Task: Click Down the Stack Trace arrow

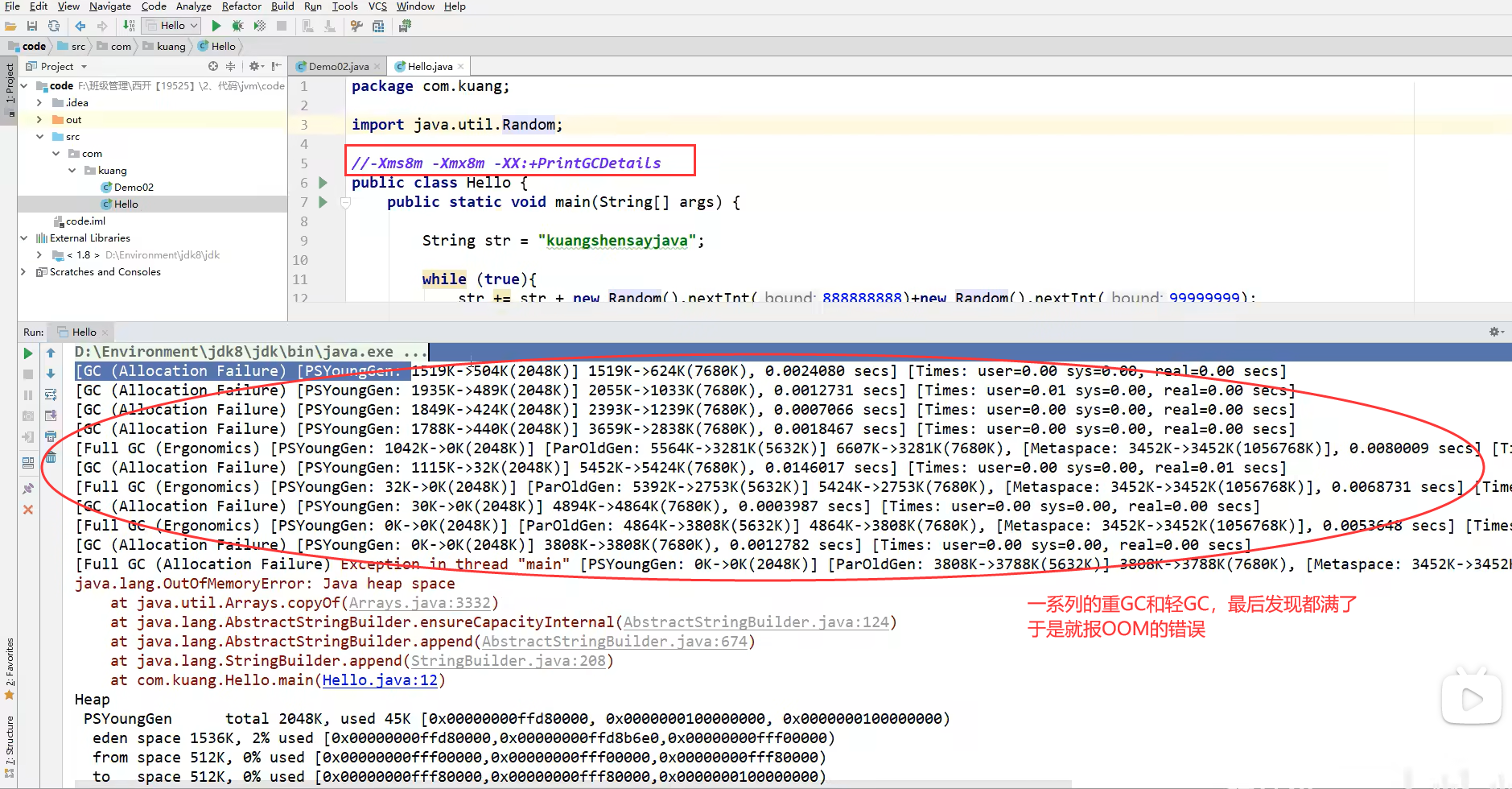Action: pos(51,374)
